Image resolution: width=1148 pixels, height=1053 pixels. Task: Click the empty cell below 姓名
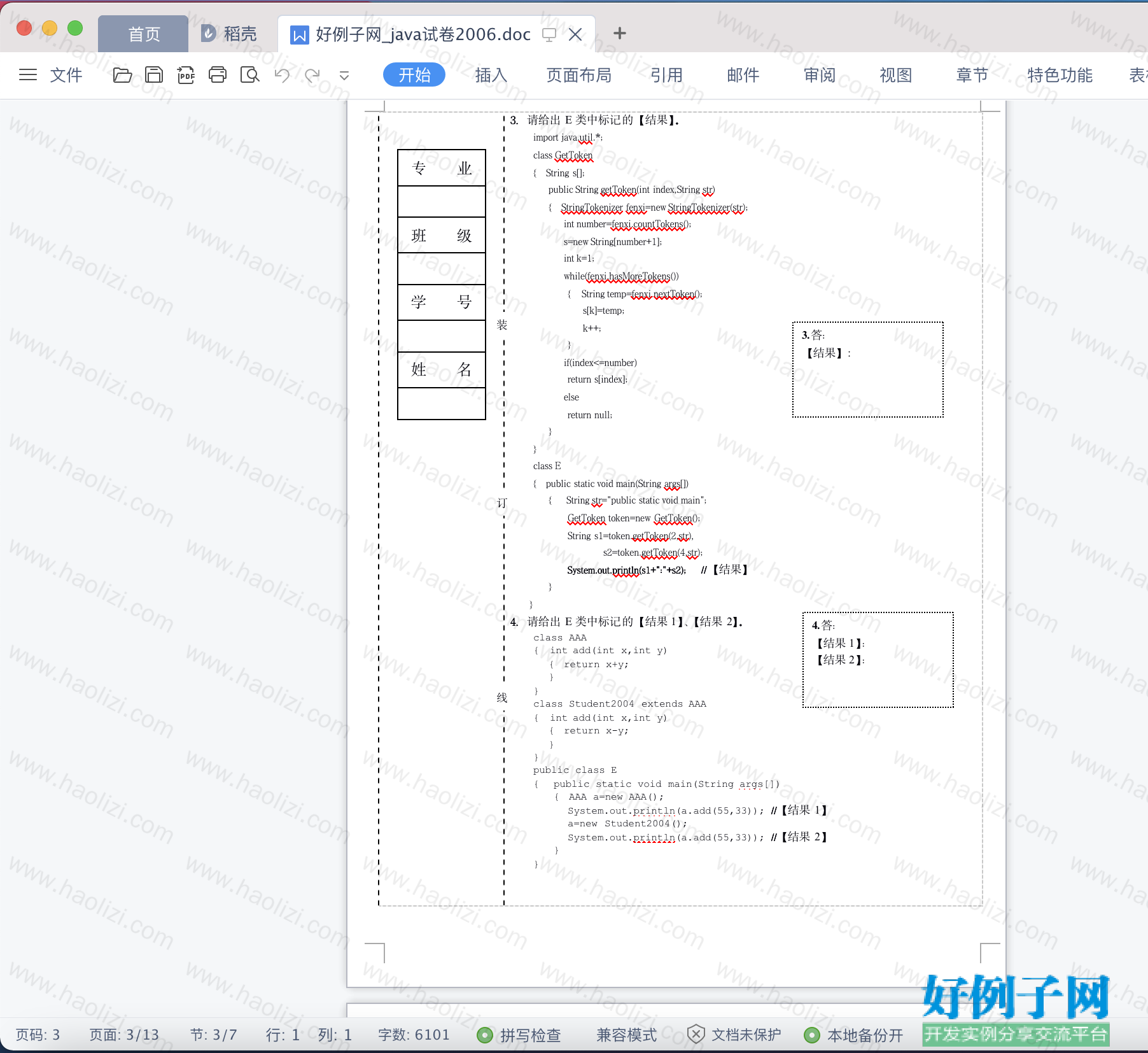tap(442, 404)
